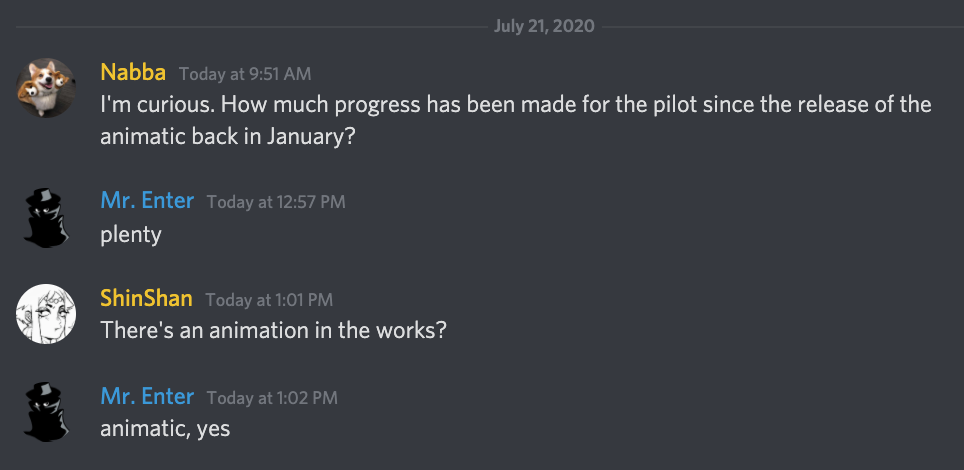Screen dimensions: 964x470
Task: Click Mr. Enter's avatar beside "animatic, yes"
Action: pos(46,412)
